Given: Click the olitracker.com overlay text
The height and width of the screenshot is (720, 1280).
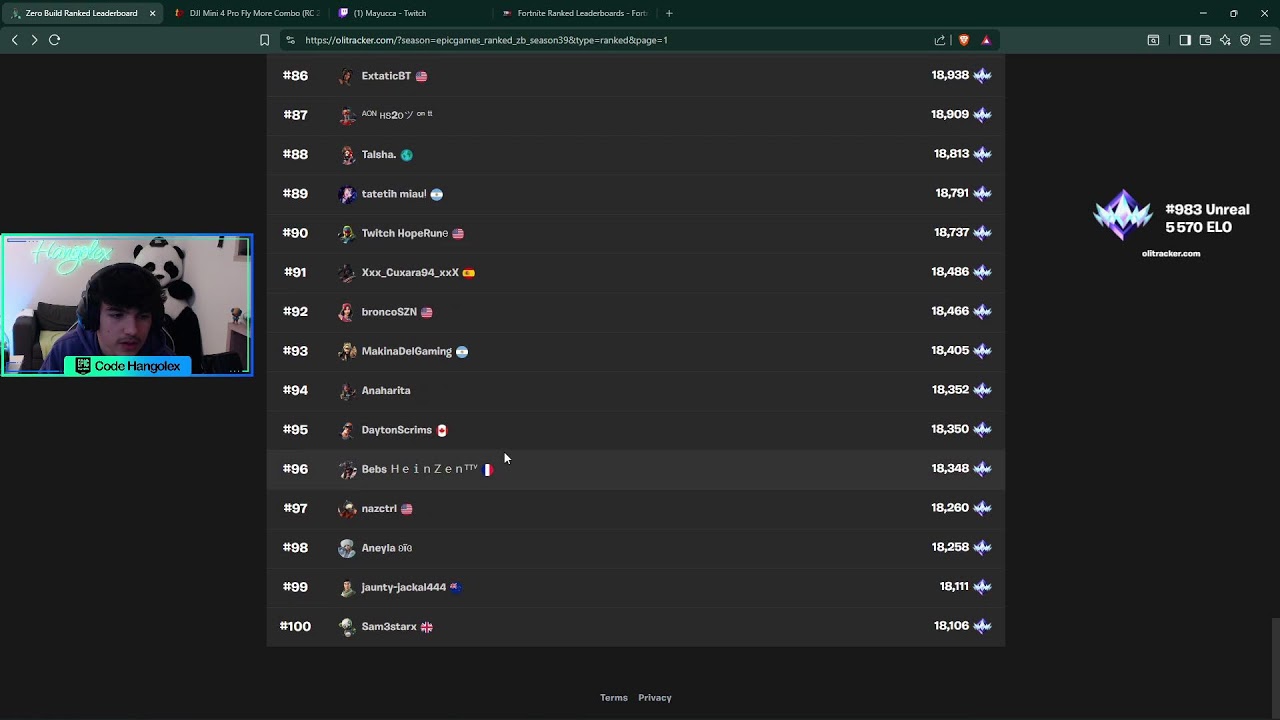Looking at the screenshot, I should 1171,254.
